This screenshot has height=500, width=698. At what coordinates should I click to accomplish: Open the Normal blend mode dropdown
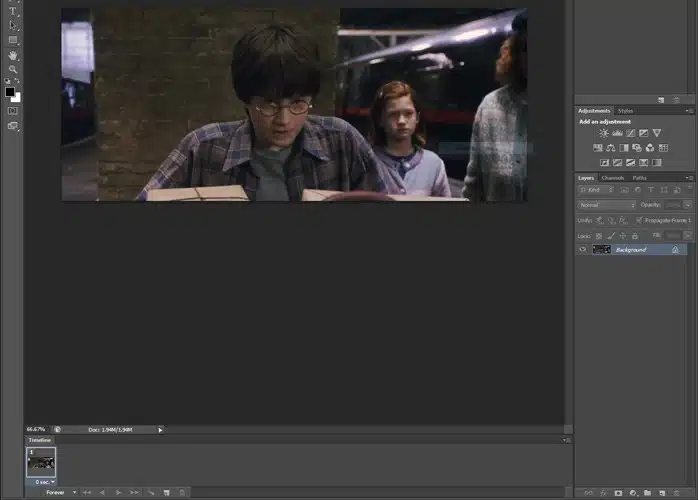[x=607, y=205]
